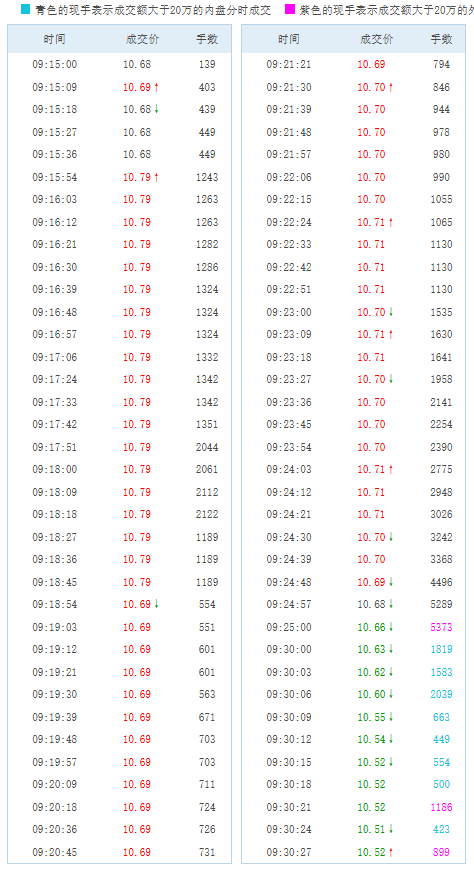
Task: Select the cyan volume 1819 at 09:30:00
Action: click(x=441, y=649)
